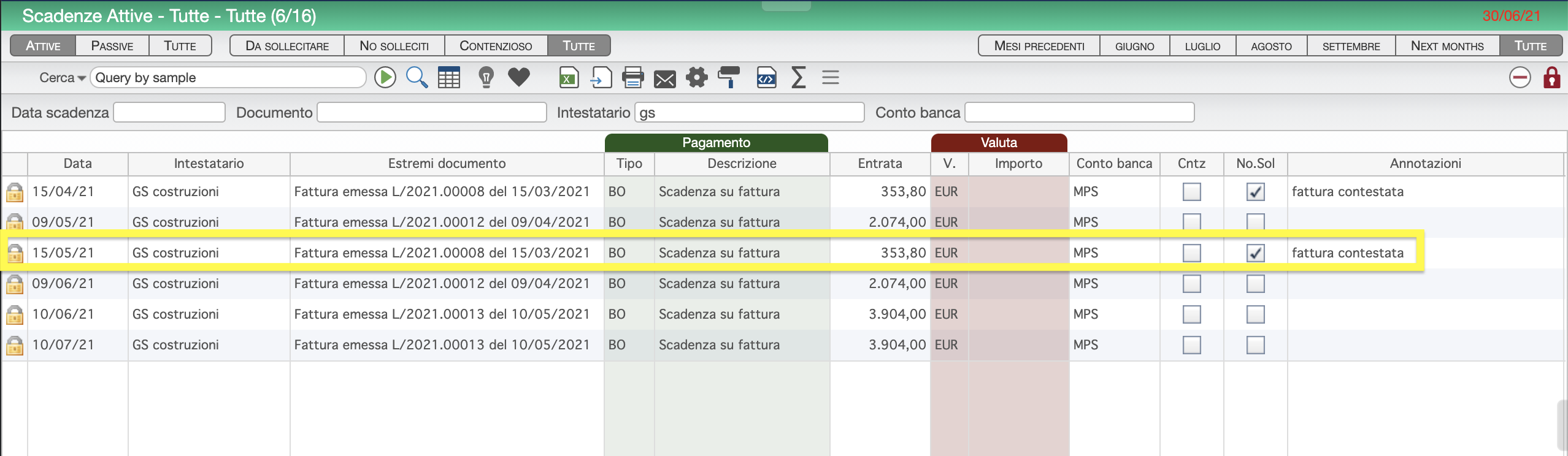Viewport: 1568px width, 456px height.
Task: Uncheck No.Sol checkbox on 15/05/21 row
Action: point(1255,253)
